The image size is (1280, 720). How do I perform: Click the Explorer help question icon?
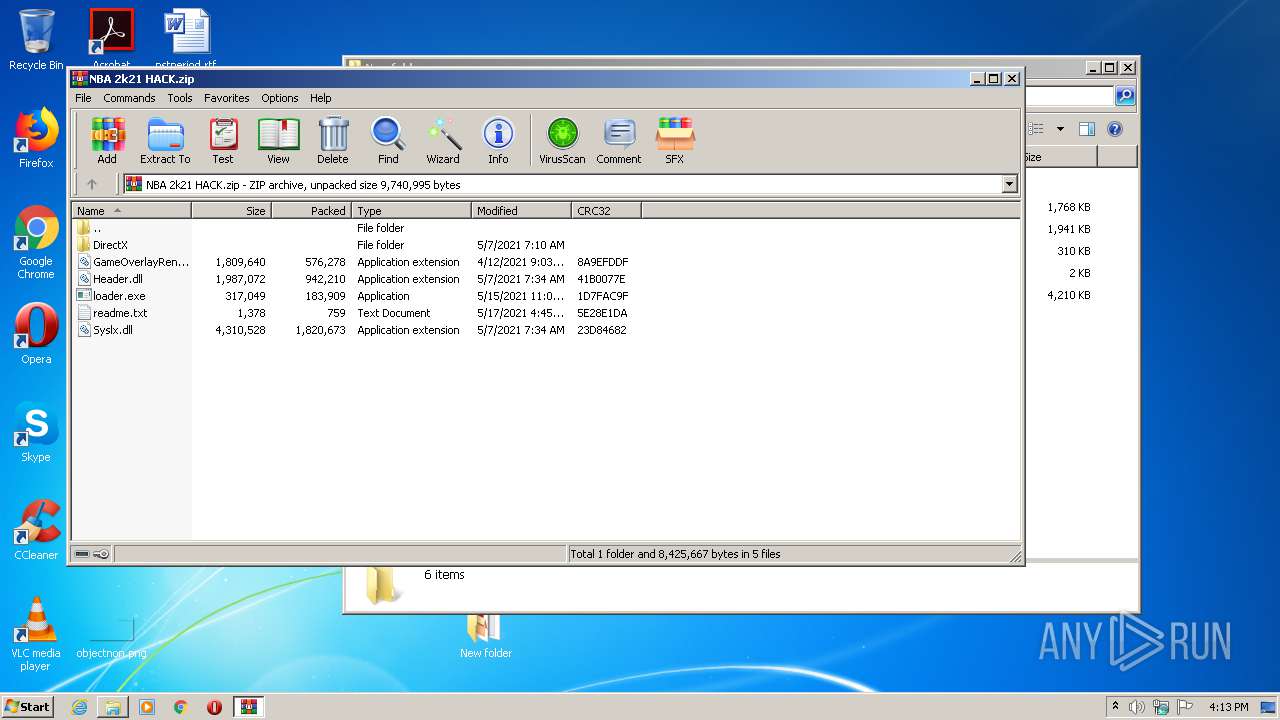1115,129
